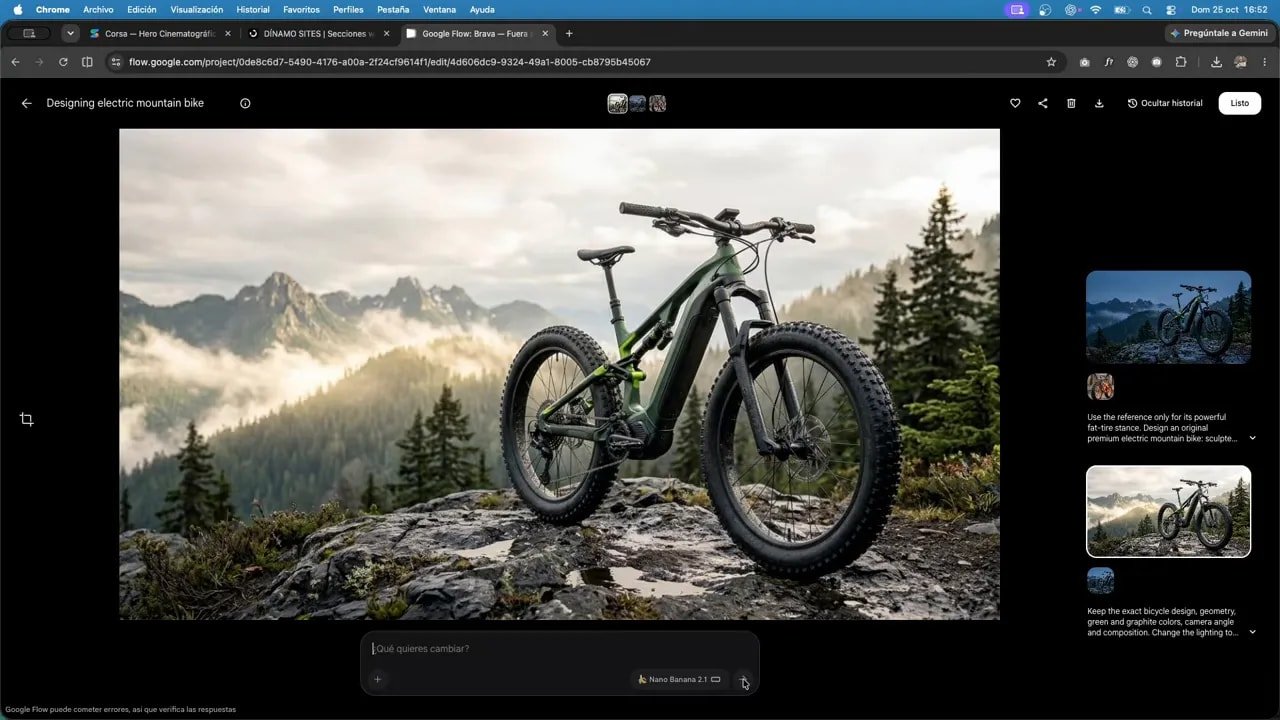Open macOS Spotlight search icon
This screenshot has height=720, width=1280.
(x=1146, y=10)
